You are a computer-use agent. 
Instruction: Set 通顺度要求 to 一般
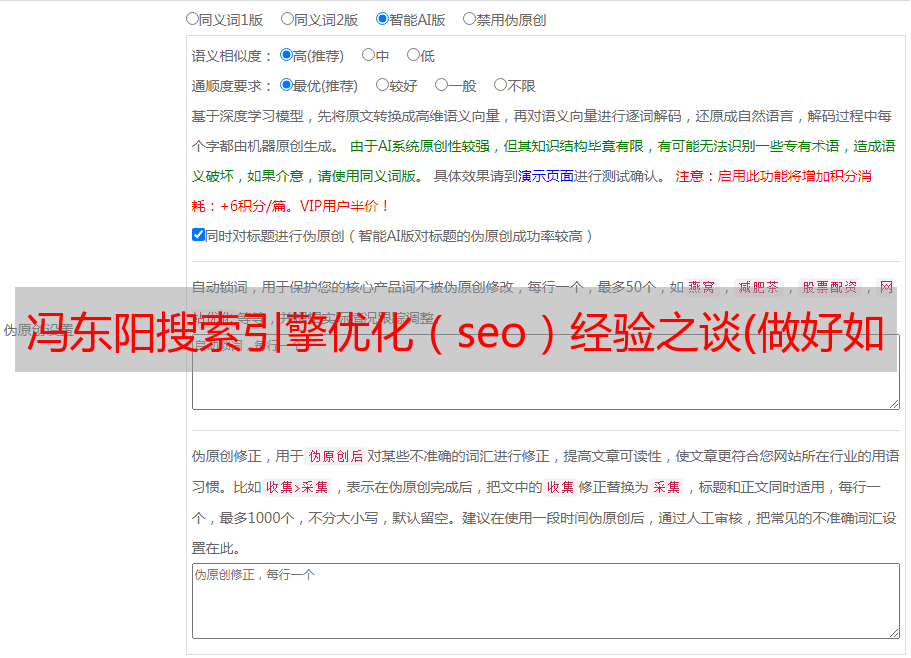pos(442,85)
